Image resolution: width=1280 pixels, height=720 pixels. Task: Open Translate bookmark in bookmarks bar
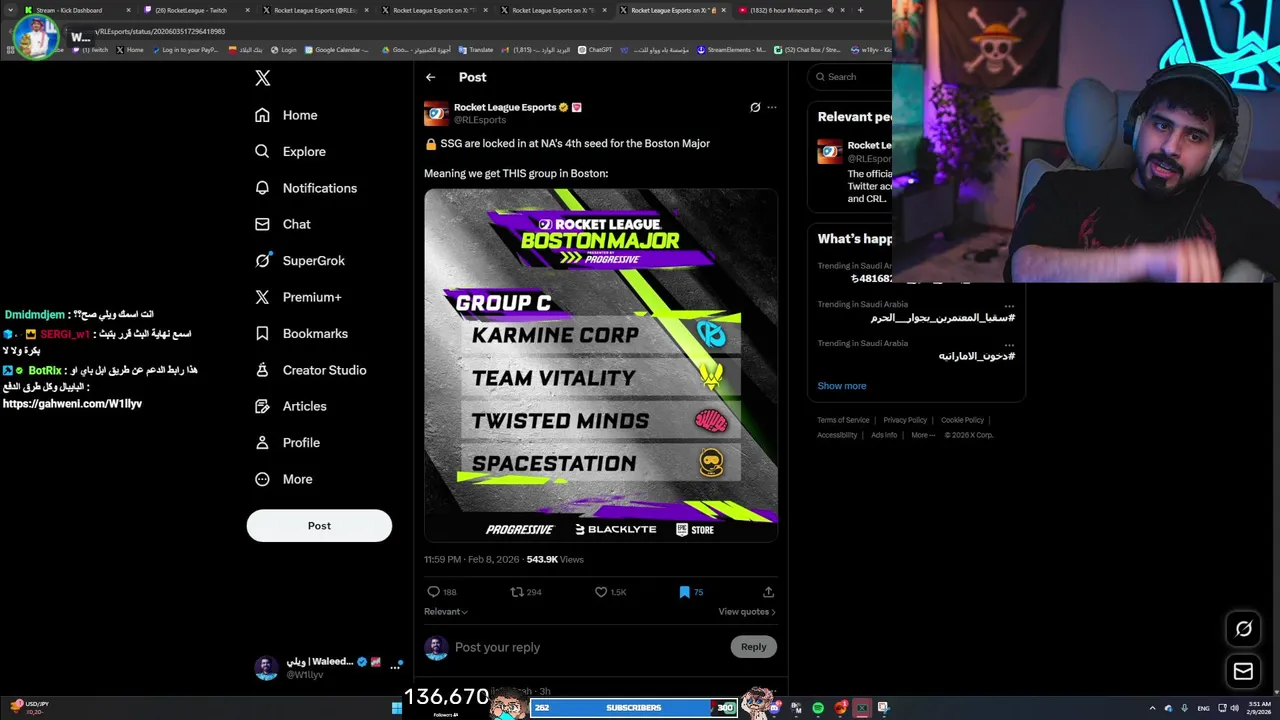click(x=476, y=49)
